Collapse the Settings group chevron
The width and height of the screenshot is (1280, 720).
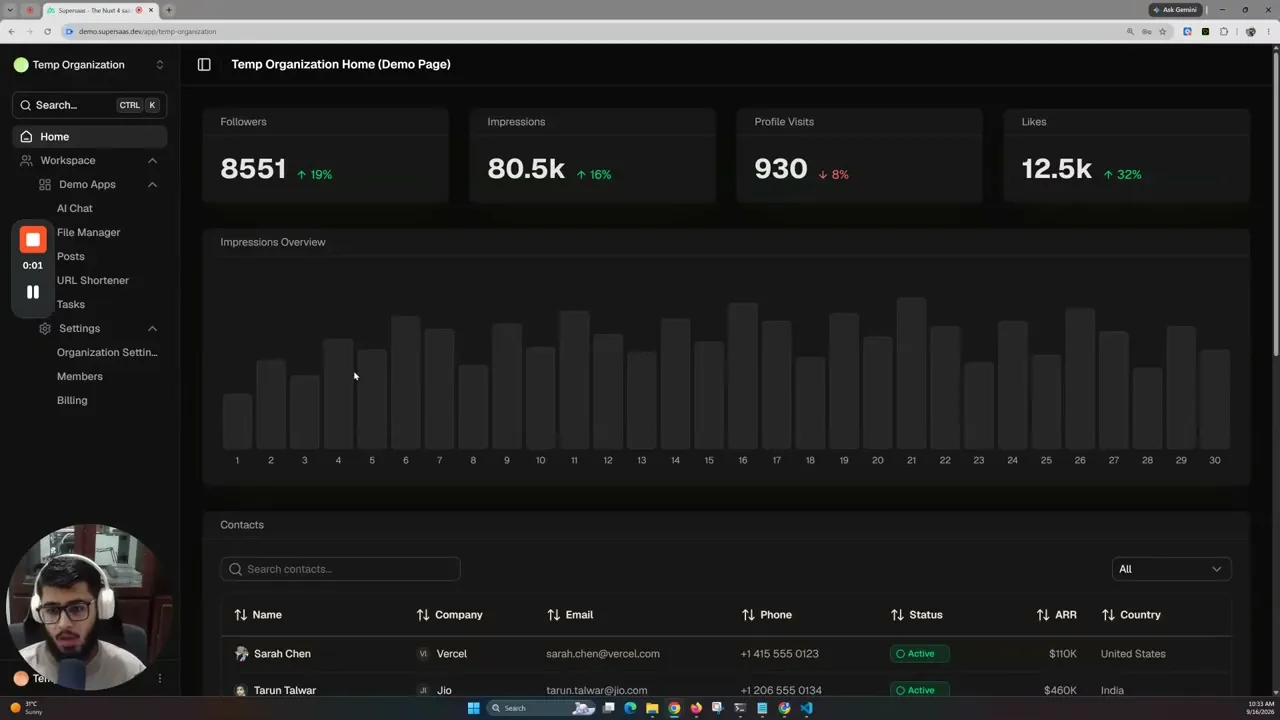tap(152, 329)
